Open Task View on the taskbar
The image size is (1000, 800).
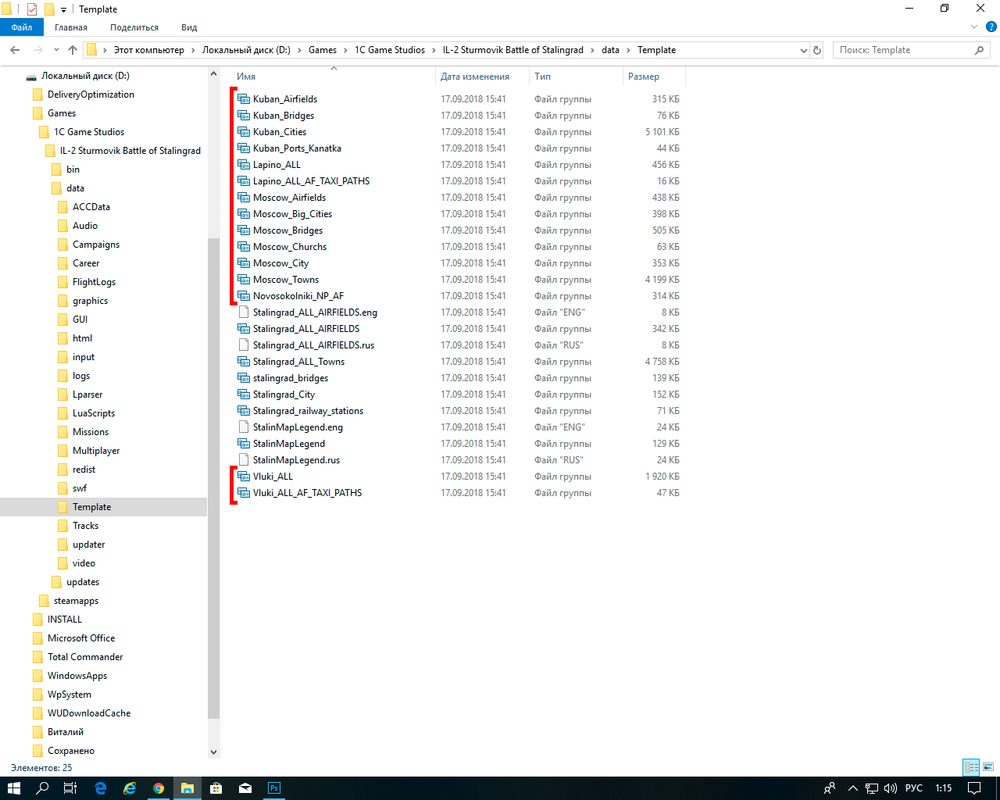pyautogui.click(x=69, y=788)
